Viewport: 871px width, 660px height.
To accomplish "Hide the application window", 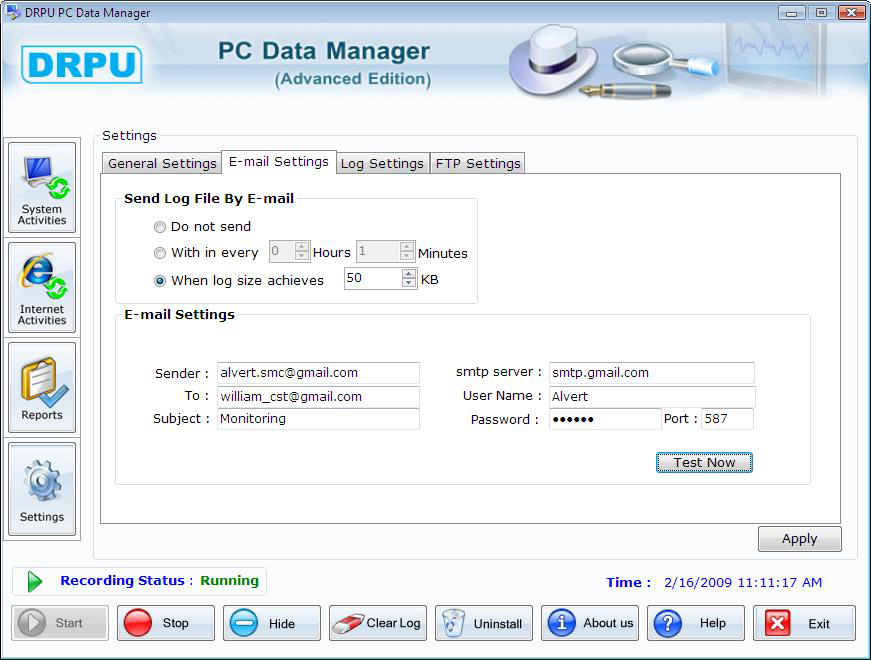I will (x=272, y=623).
